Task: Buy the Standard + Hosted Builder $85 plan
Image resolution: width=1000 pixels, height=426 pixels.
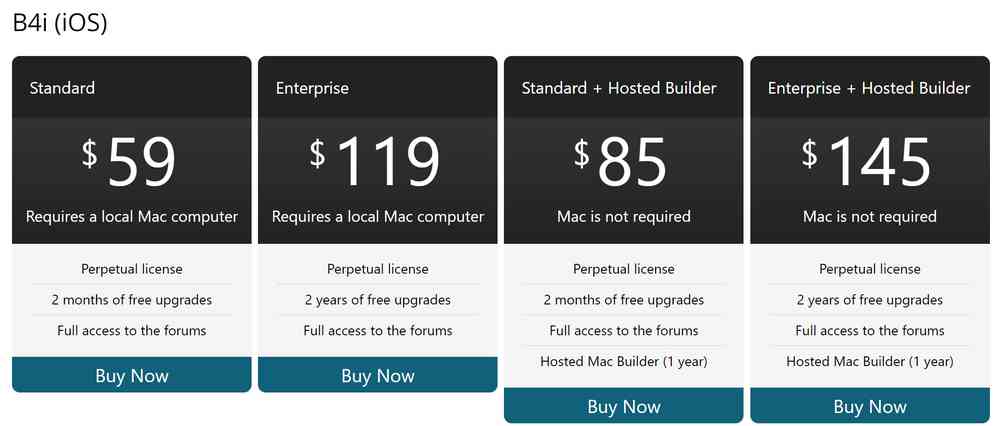Action: coord(623,407)
